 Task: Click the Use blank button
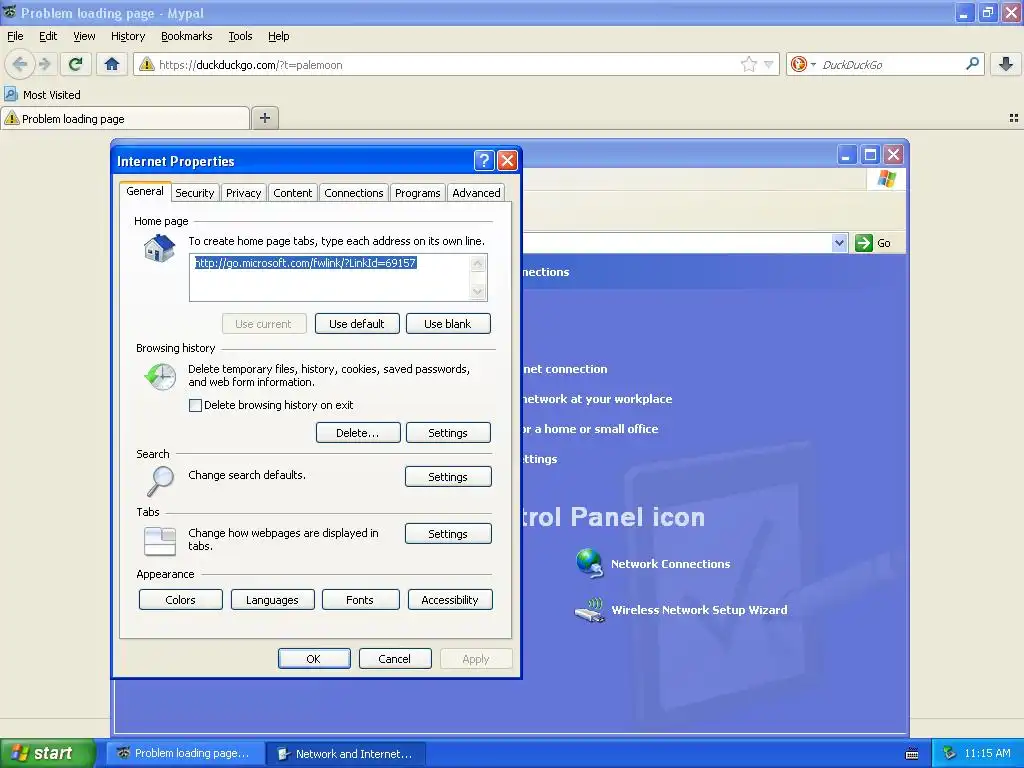coord(447,323)
